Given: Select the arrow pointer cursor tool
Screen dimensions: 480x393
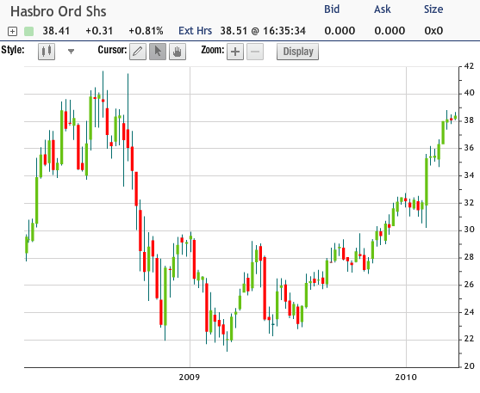Looking at the screenshot, I should coord(158,51).
